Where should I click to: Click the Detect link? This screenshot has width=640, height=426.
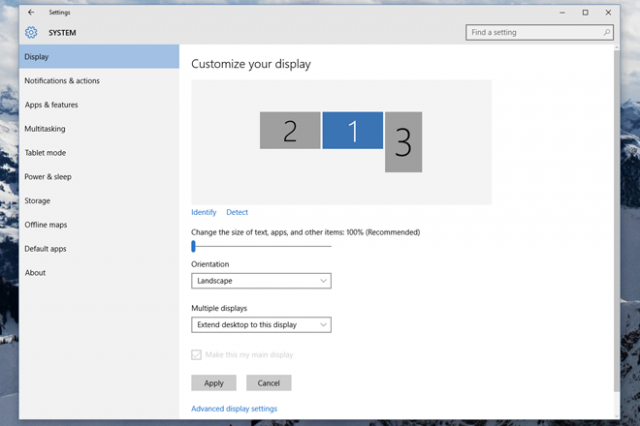[237, 212]
